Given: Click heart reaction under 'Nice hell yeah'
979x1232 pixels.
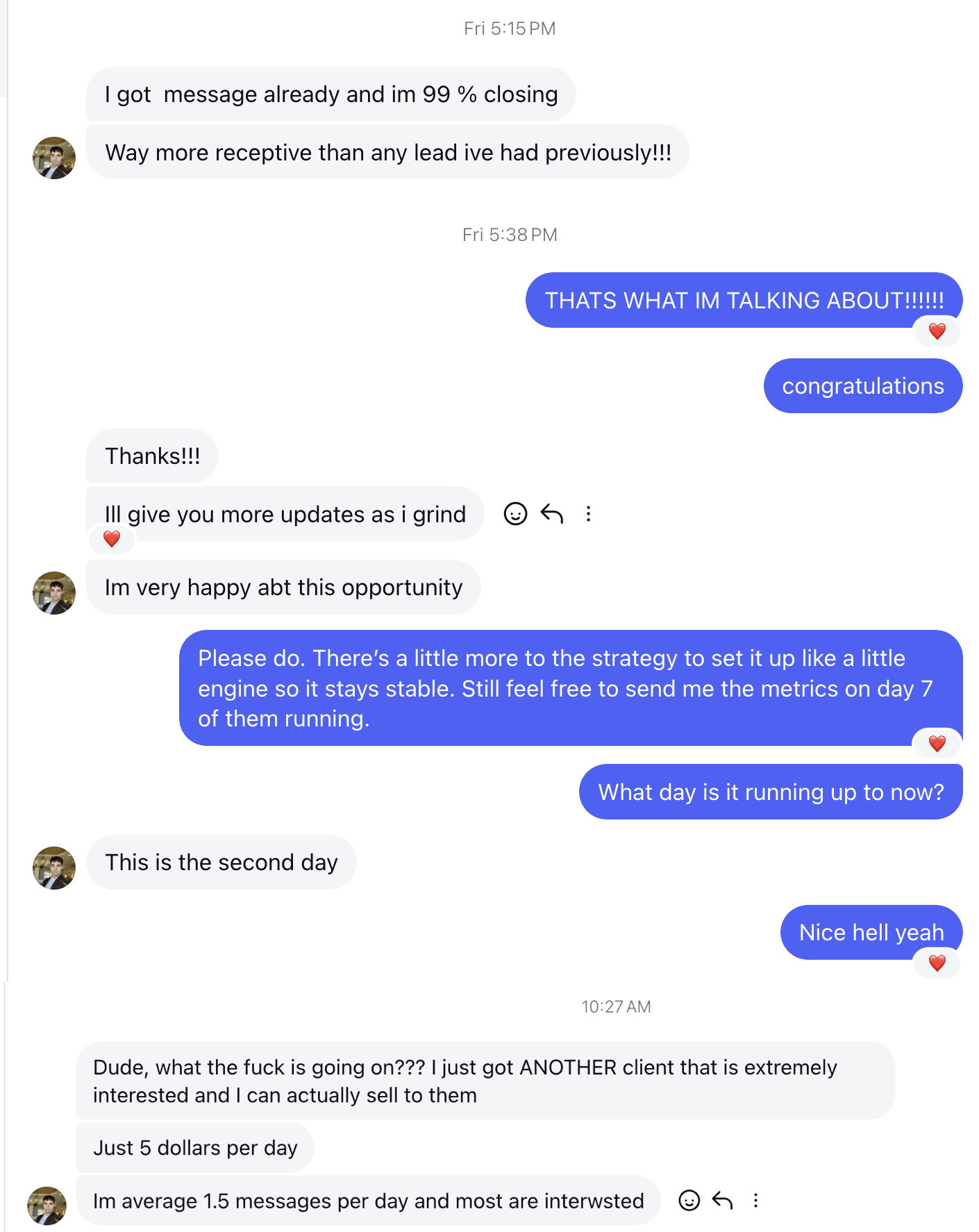Looking at the screenshot, I should (937, 963).
